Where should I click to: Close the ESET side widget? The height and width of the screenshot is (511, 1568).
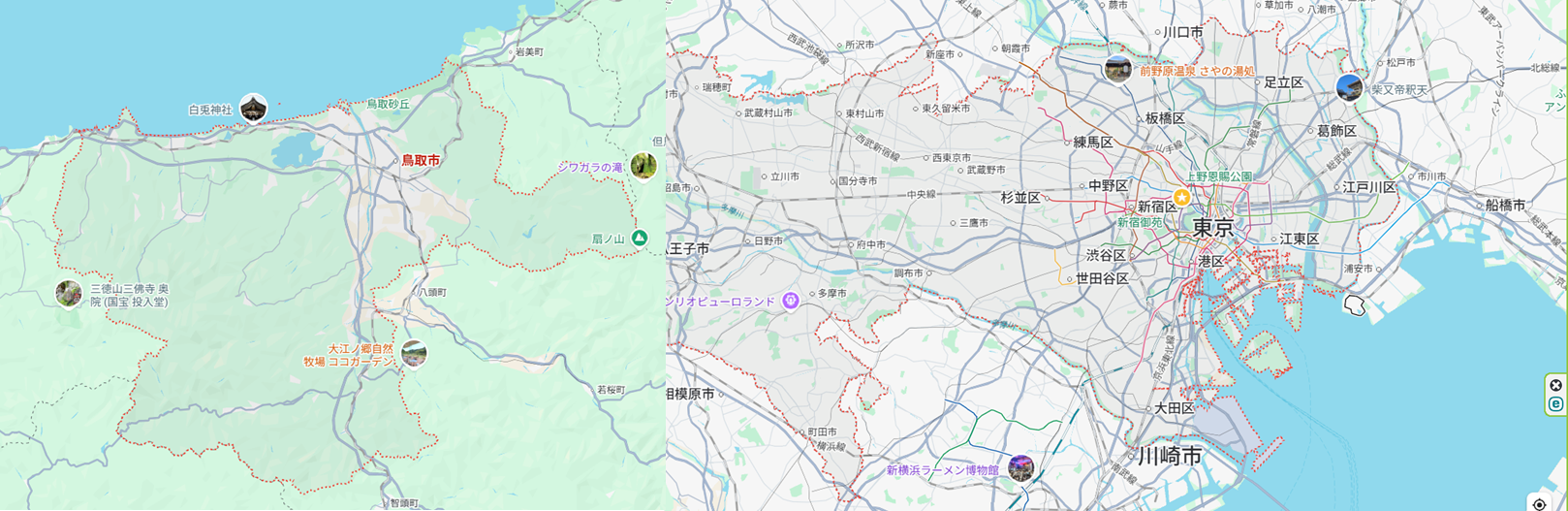[1556, 385]
